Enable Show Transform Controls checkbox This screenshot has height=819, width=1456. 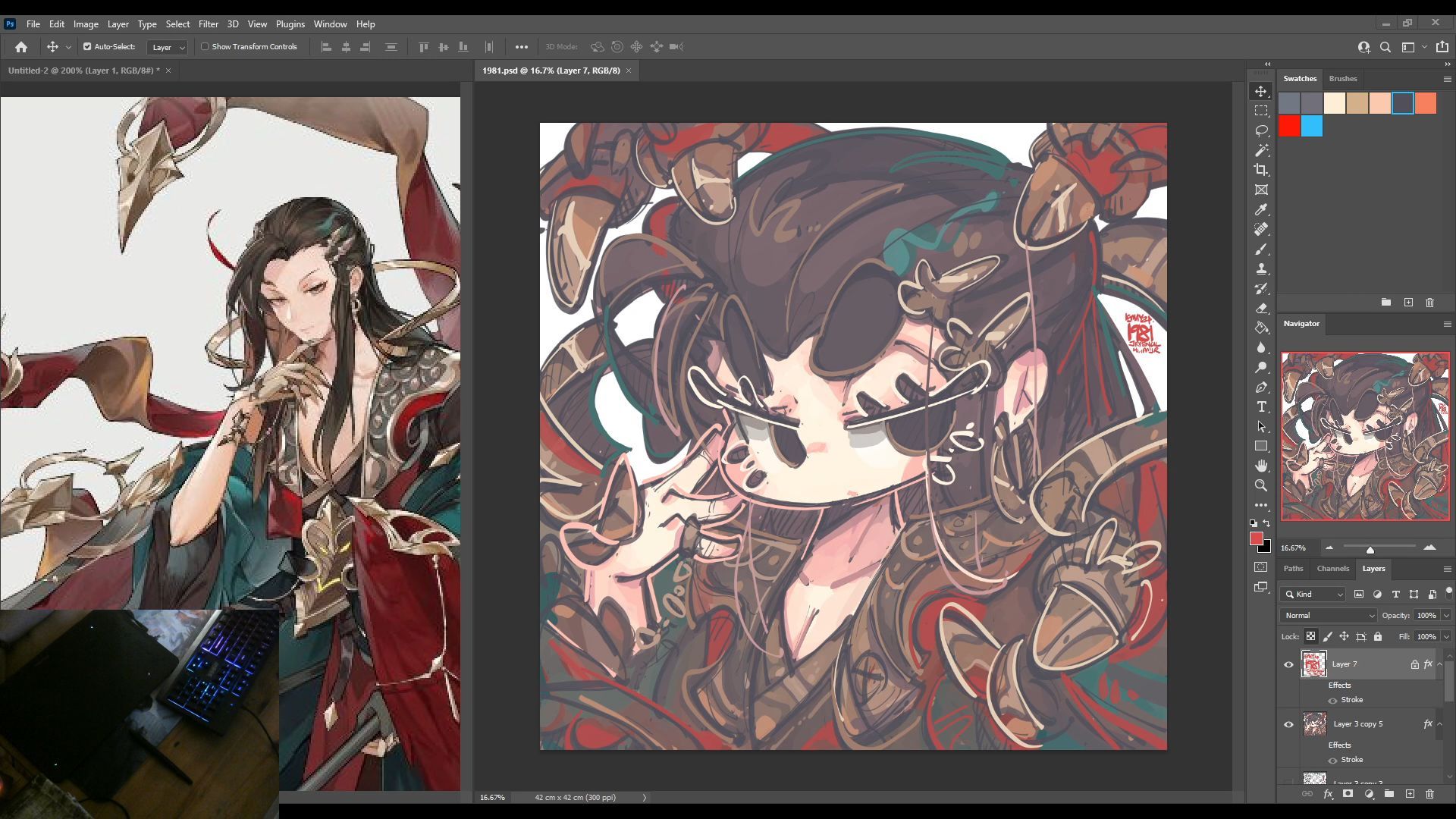(205, 46)
